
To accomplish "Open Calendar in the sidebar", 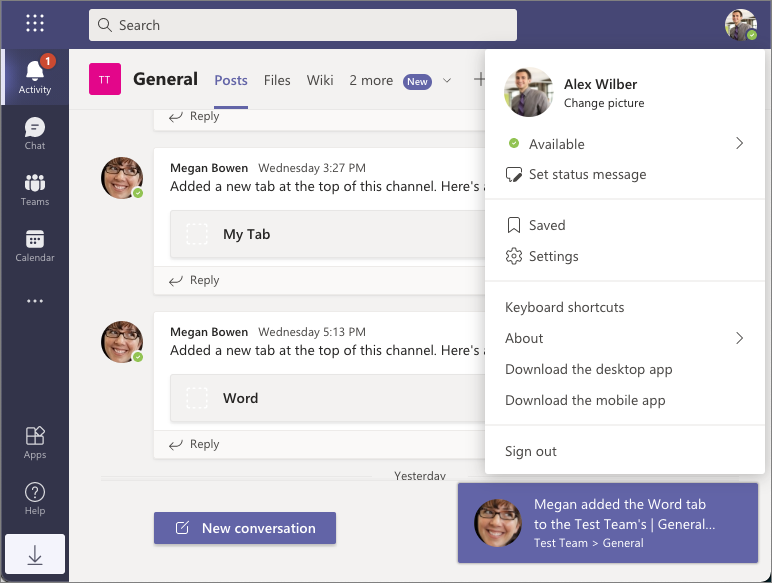I will pyautogui.click(x=34, y=246).
